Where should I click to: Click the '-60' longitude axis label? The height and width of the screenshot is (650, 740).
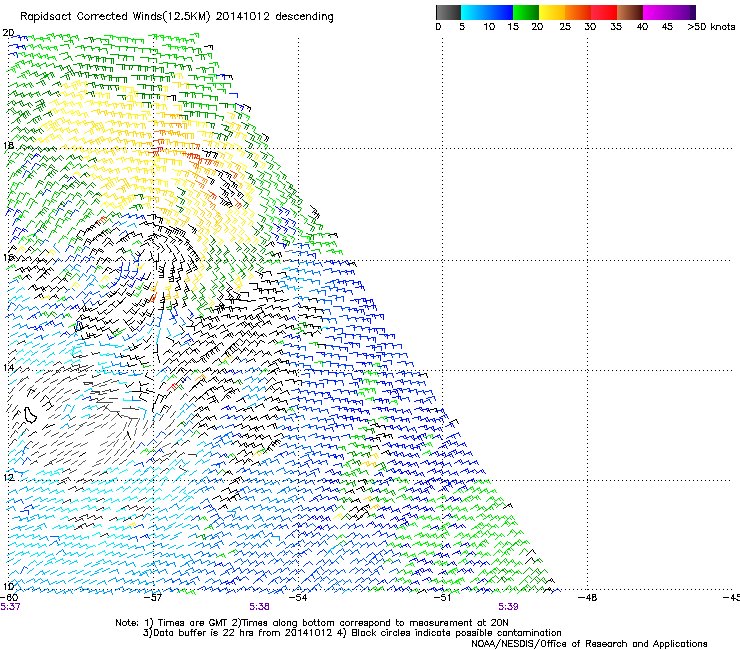tap(9, 598)
